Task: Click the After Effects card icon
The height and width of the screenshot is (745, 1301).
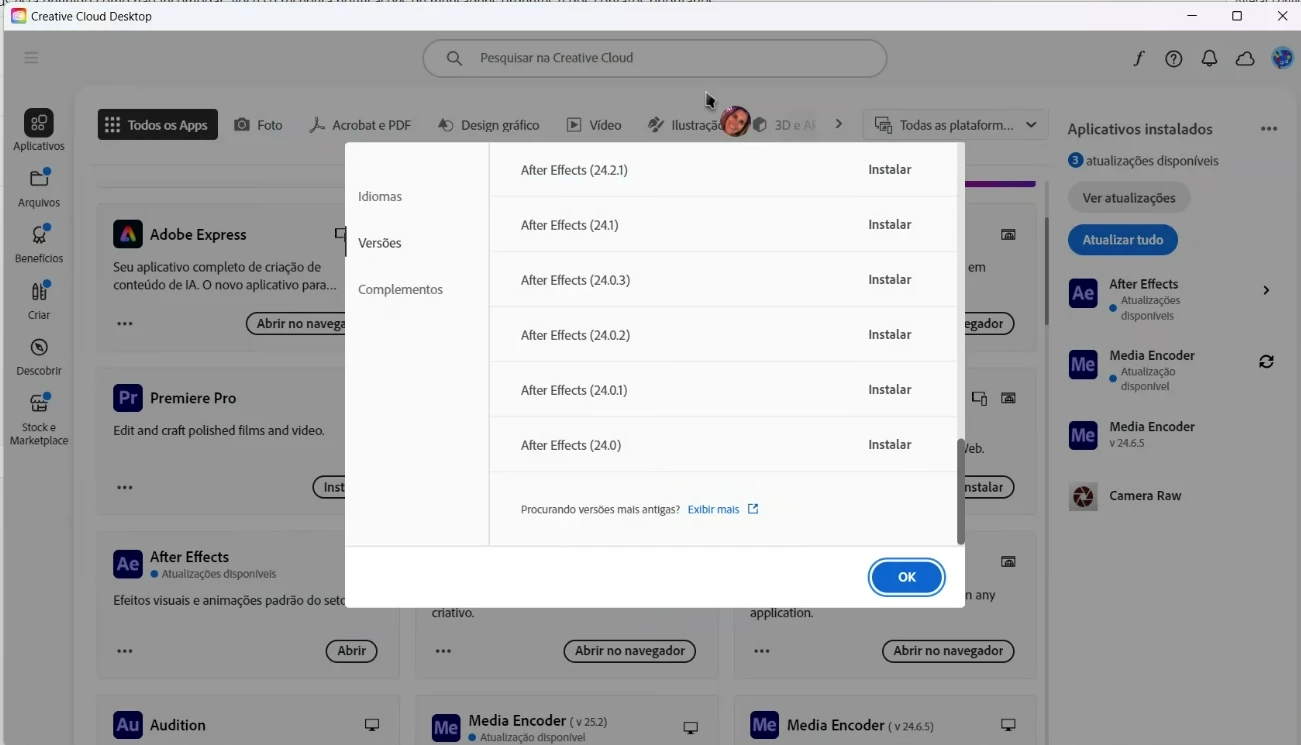Action: pos(128,564)
